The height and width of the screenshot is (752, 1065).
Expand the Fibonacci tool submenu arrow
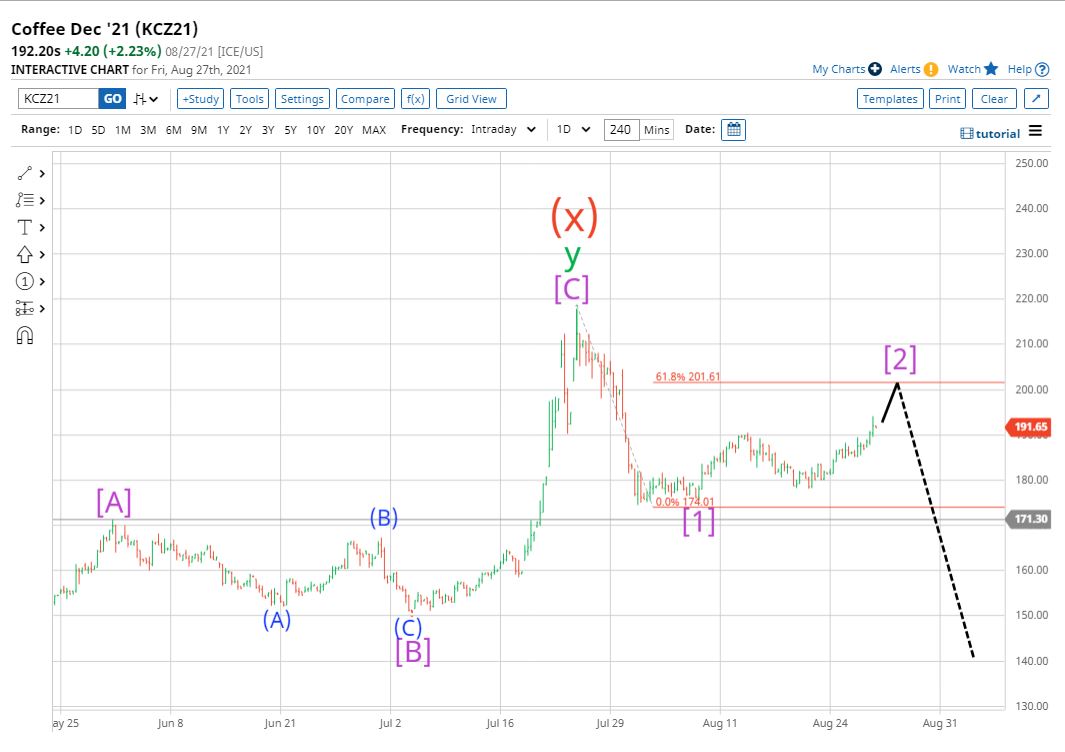42,200
